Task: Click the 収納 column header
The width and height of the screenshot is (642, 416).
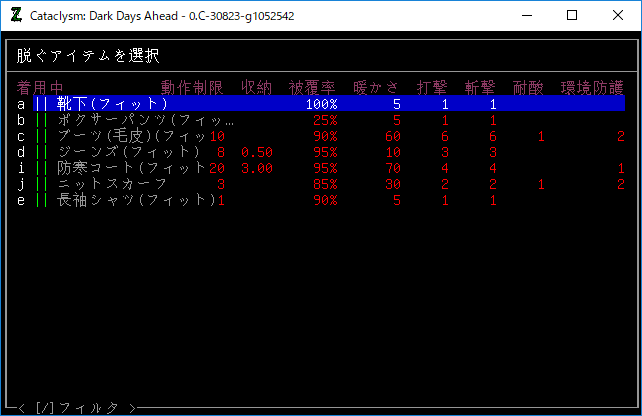Action: point(256,88)
